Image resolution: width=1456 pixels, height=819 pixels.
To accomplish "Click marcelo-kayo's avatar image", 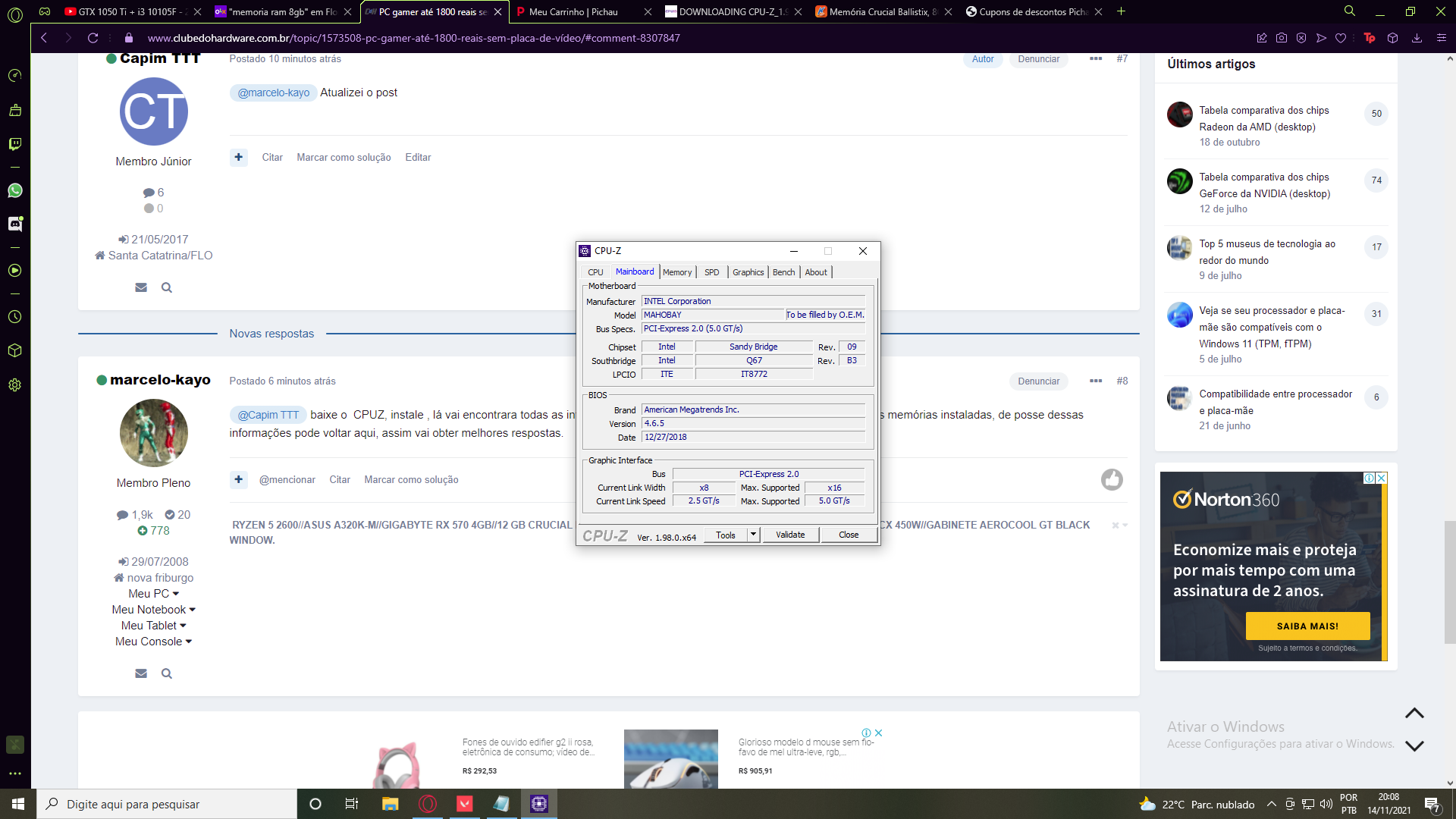I will coord(154,433).
